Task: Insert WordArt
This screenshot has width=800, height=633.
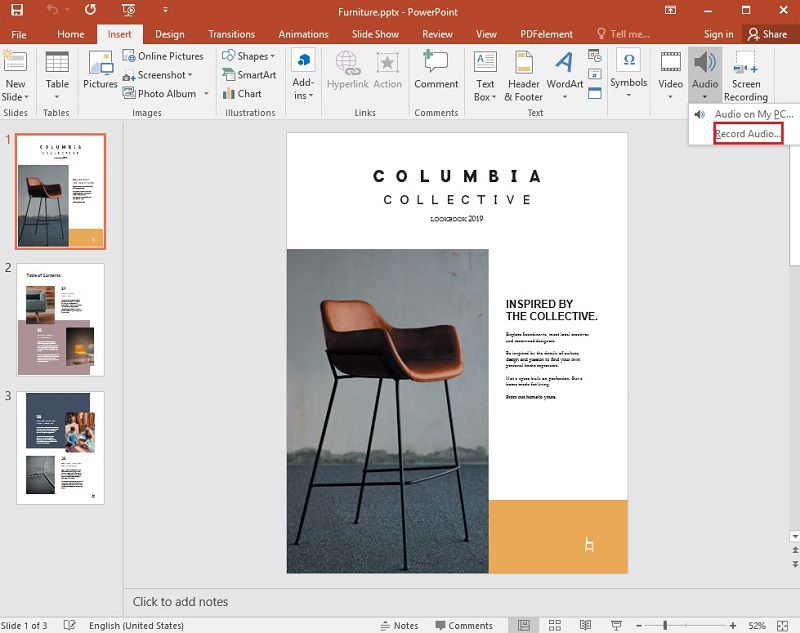Action: coord(565,72)
